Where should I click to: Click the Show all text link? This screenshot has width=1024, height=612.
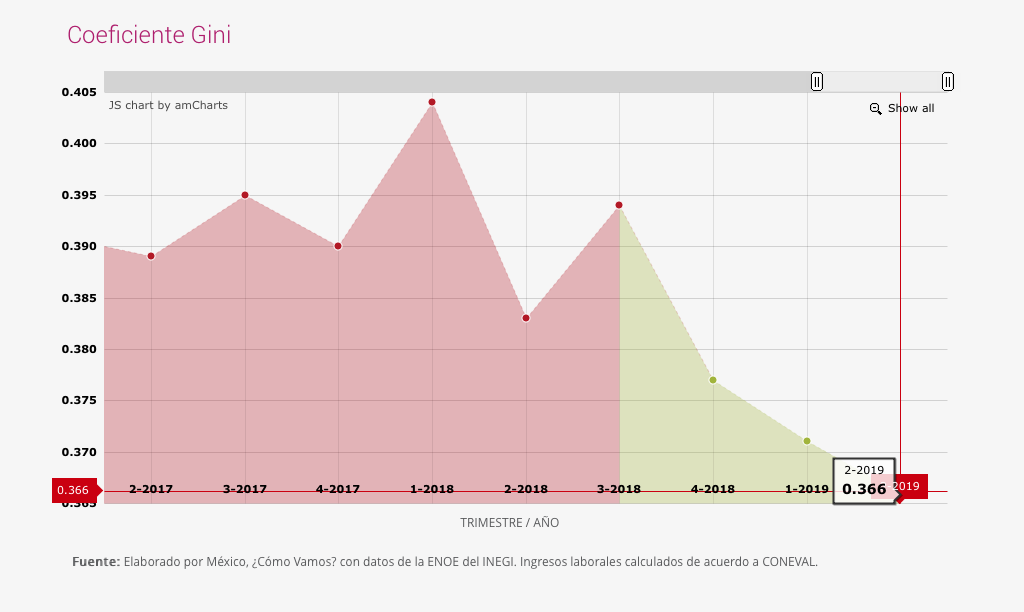(x=910, y=108)
